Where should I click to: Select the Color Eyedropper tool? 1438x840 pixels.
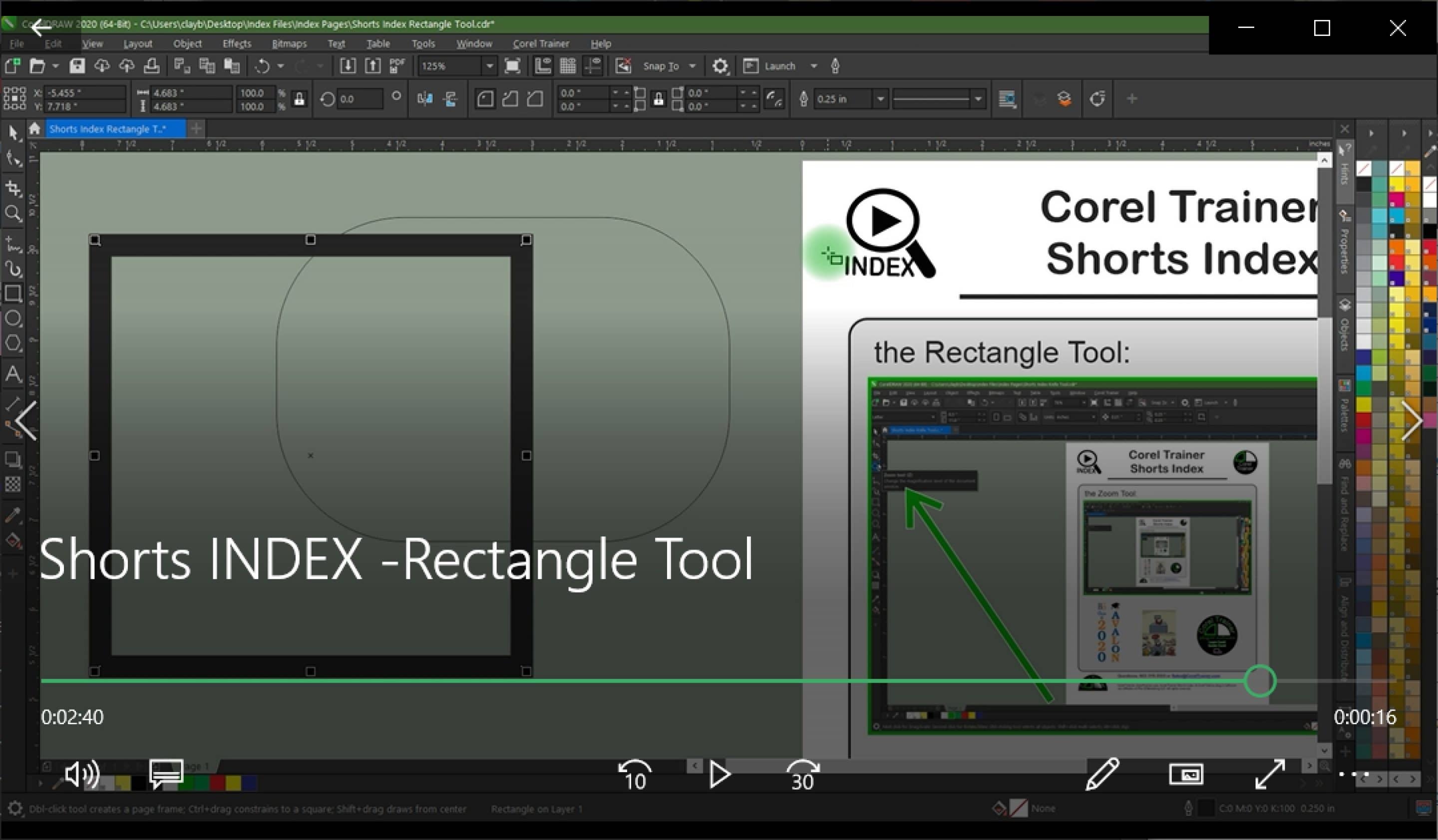click(x=13, y=515)
